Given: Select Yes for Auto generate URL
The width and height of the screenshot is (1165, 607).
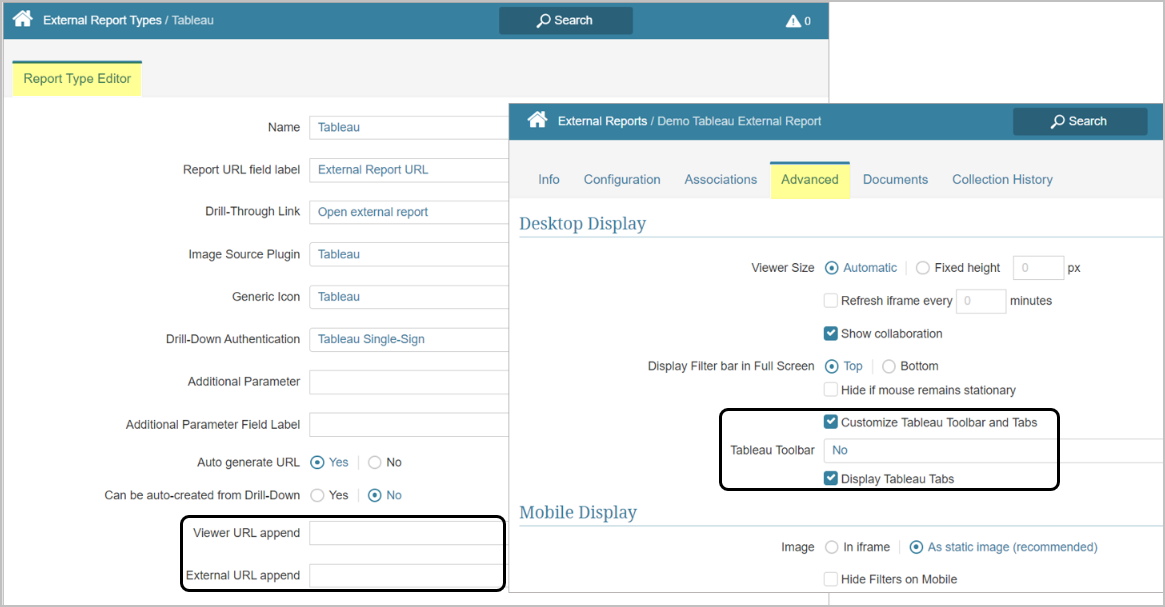Looking at the screenshot, I should coord(317,462).
